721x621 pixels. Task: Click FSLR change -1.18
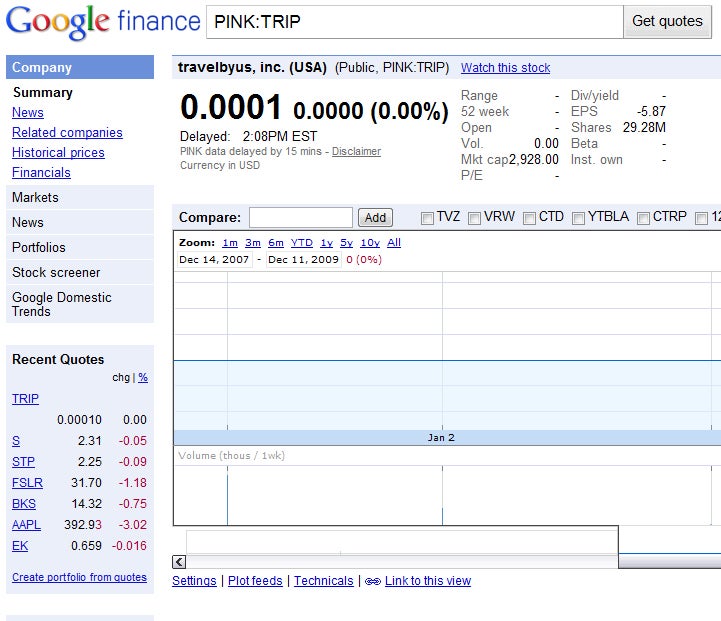tap(132, 483)
